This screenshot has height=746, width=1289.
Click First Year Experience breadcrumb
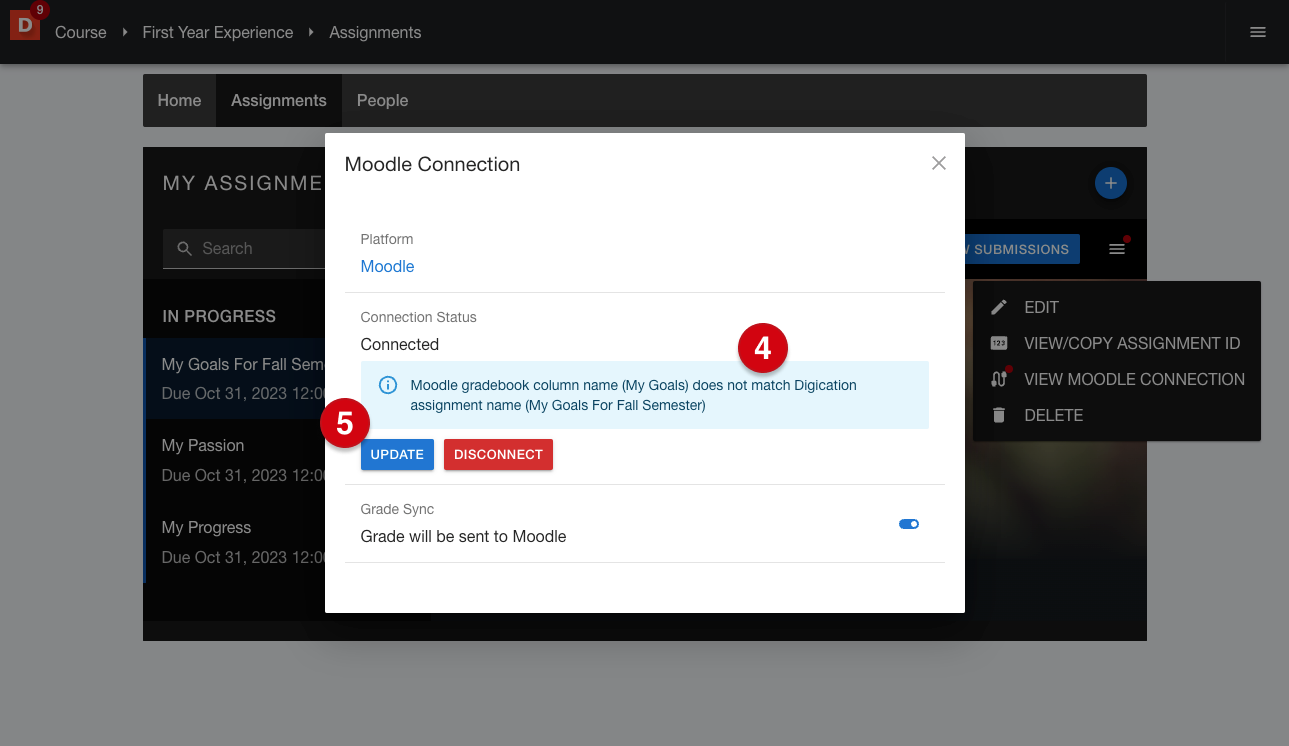(218, 32)
